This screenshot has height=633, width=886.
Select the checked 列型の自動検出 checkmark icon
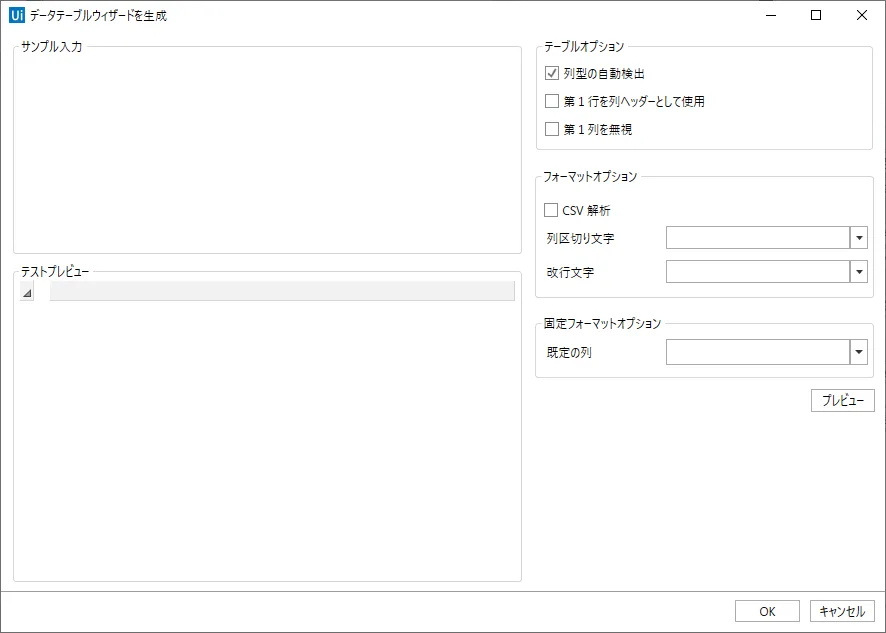551,73
